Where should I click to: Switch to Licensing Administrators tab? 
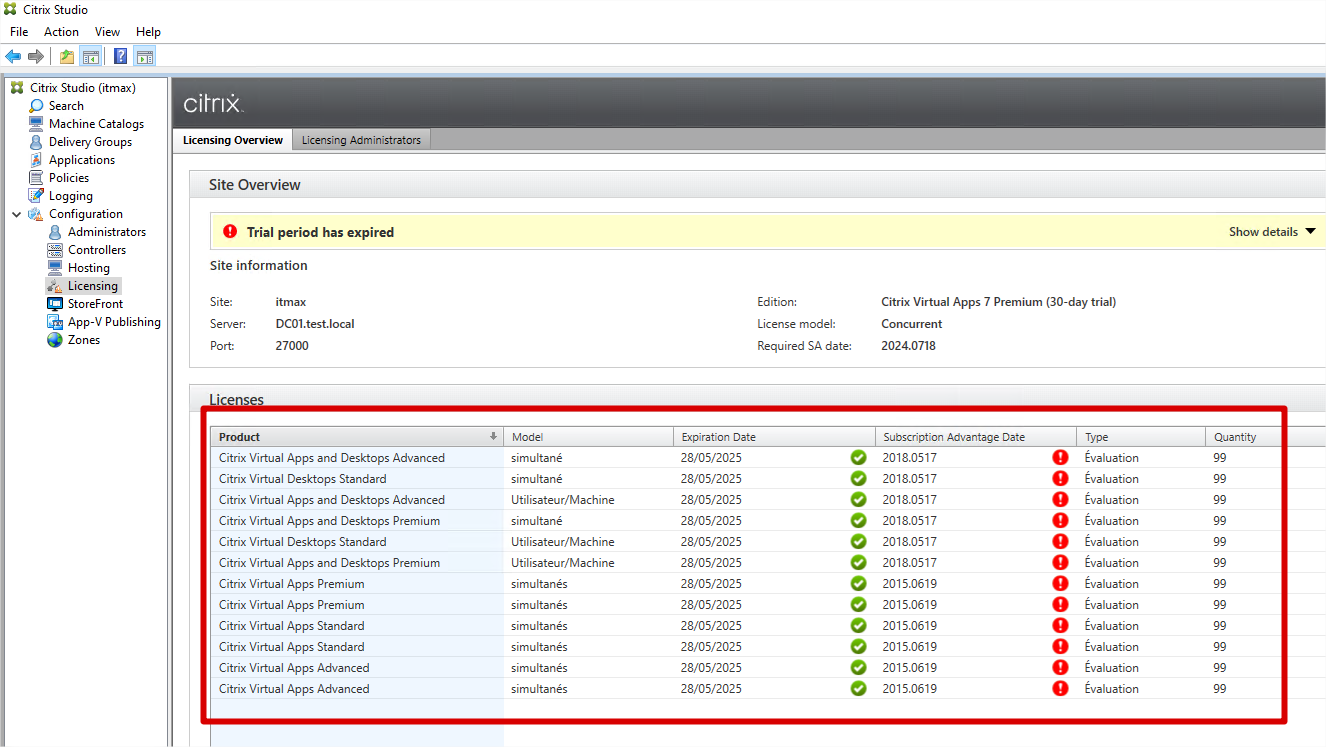click(x=361, y=140)
